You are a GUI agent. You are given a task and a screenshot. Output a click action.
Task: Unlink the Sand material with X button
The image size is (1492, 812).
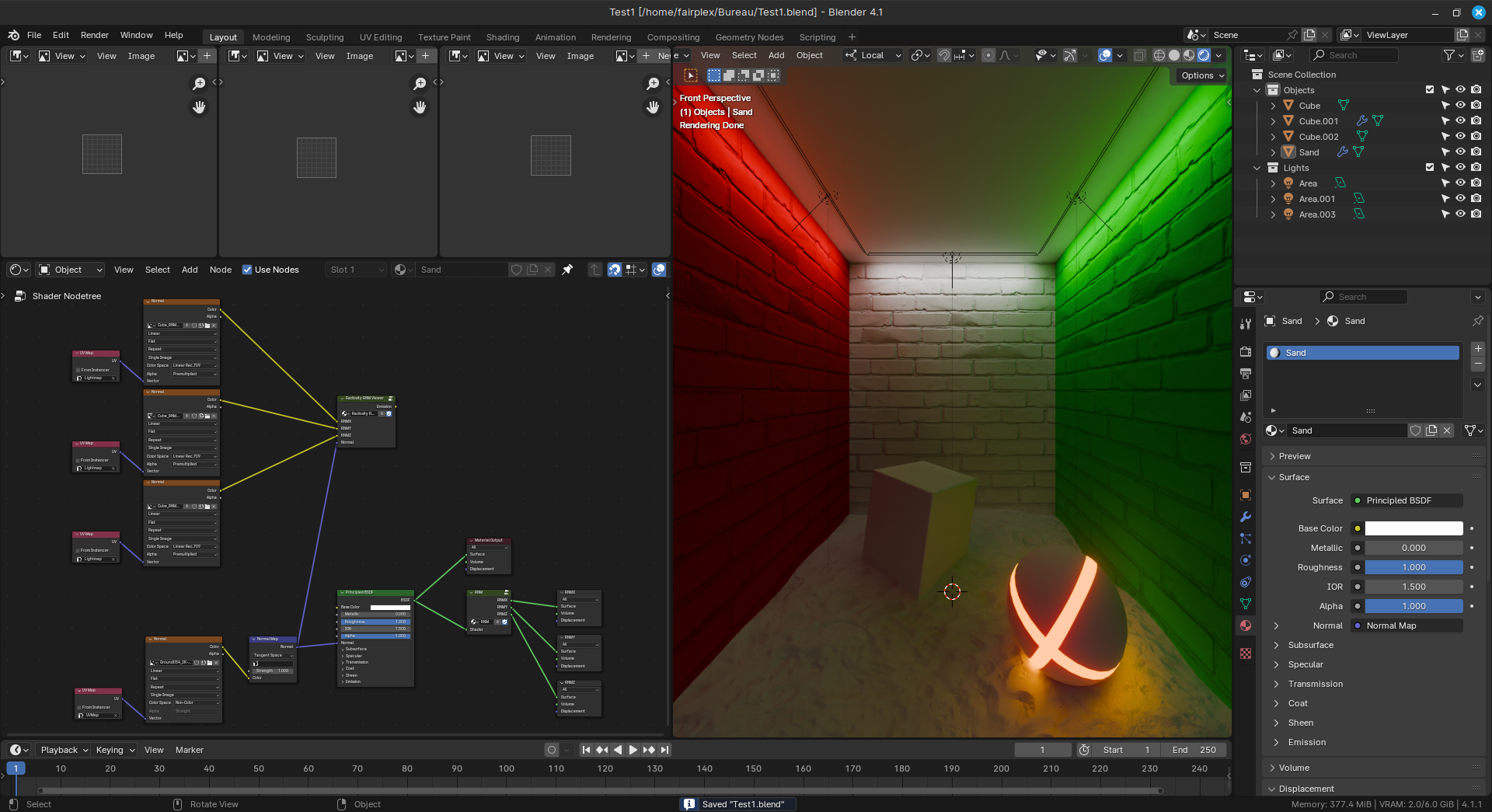pyautogui.click(x=1447, y=430)
